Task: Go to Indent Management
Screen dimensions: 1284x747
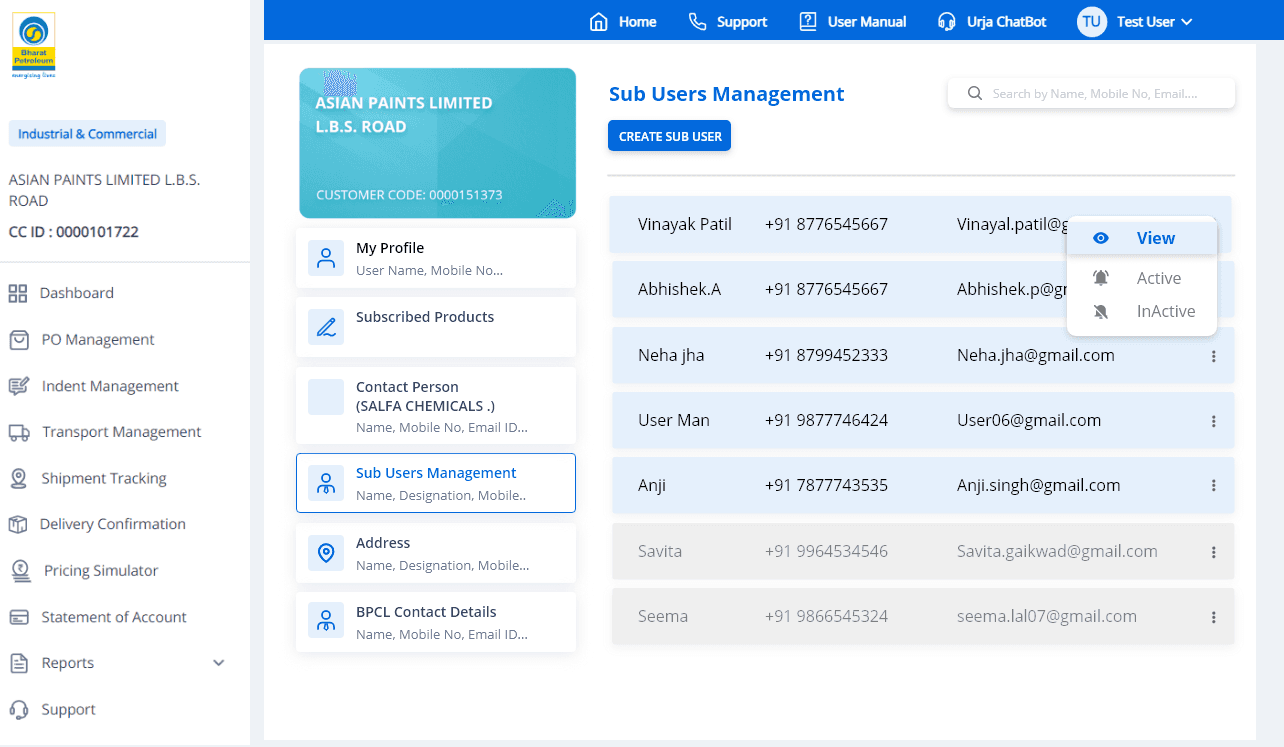Action: (x=110, y=386)
